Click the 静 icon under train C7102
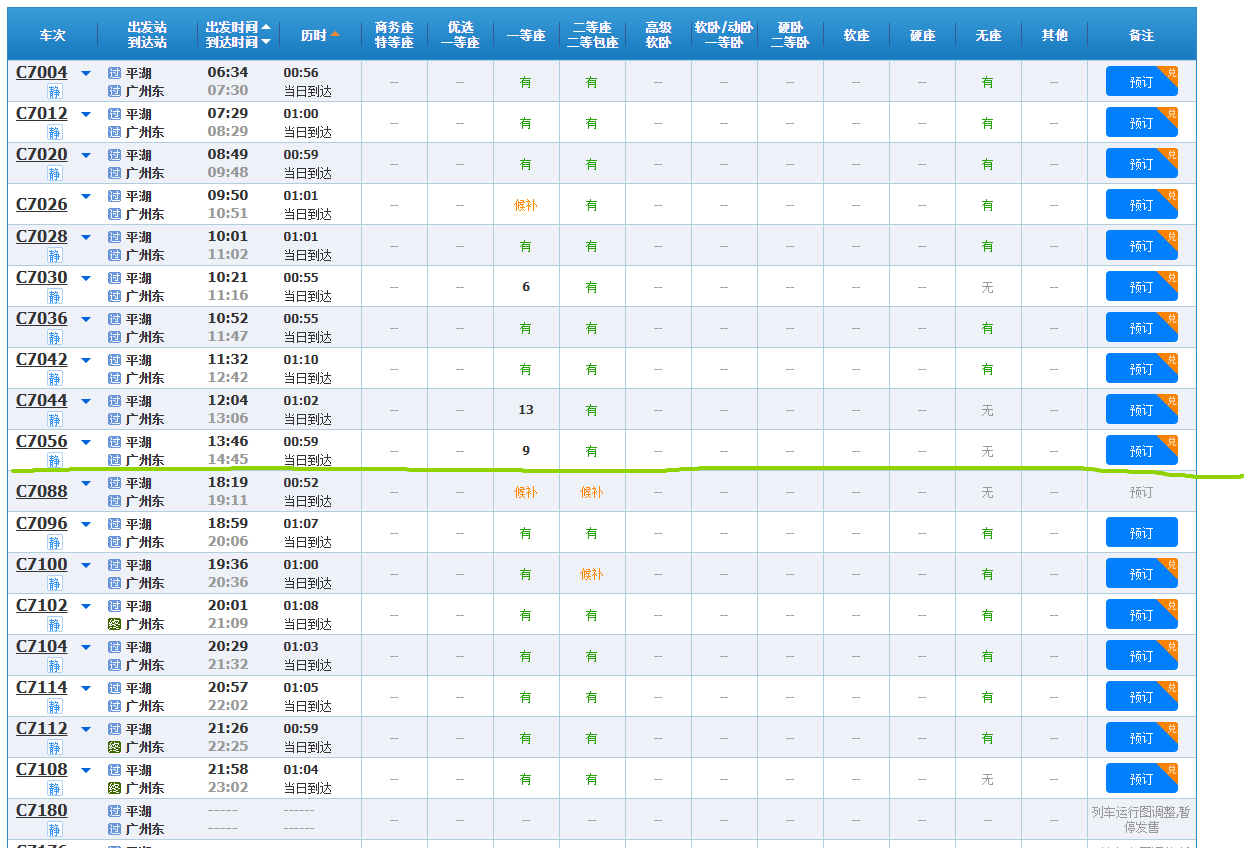This screenshot has height=848, width=1244. pyautogui.click(x=54, y=625)
